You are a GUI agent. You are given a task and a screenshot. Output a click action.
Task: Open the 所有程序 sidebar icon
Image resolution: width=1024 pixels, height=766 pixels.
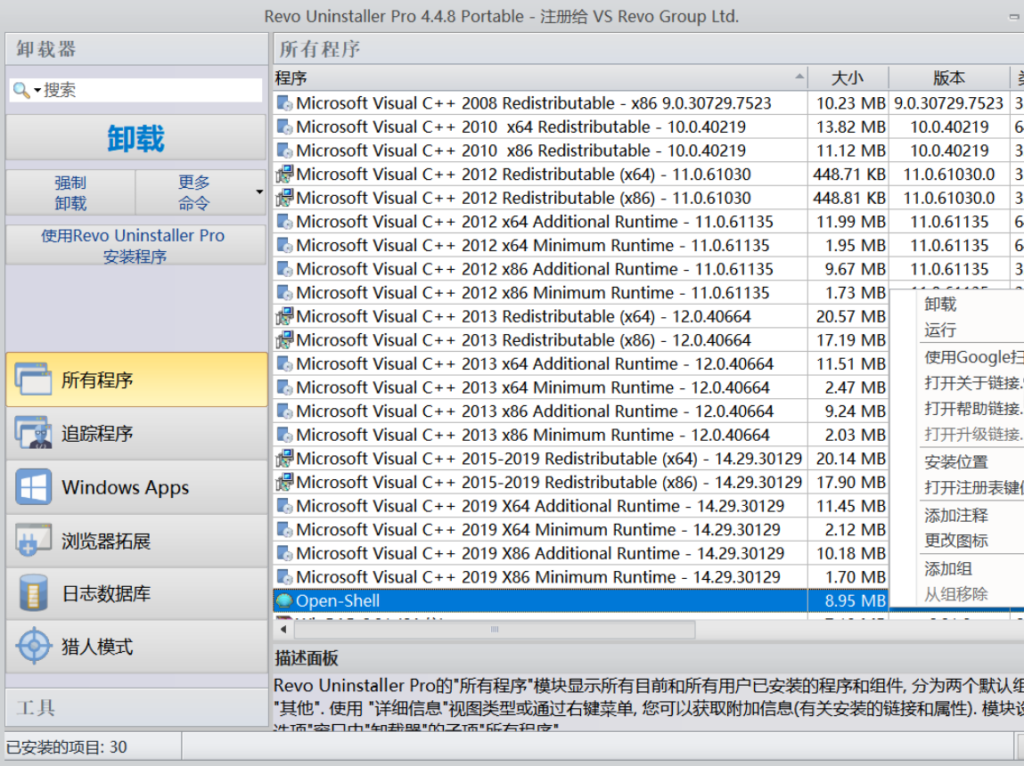33,379
